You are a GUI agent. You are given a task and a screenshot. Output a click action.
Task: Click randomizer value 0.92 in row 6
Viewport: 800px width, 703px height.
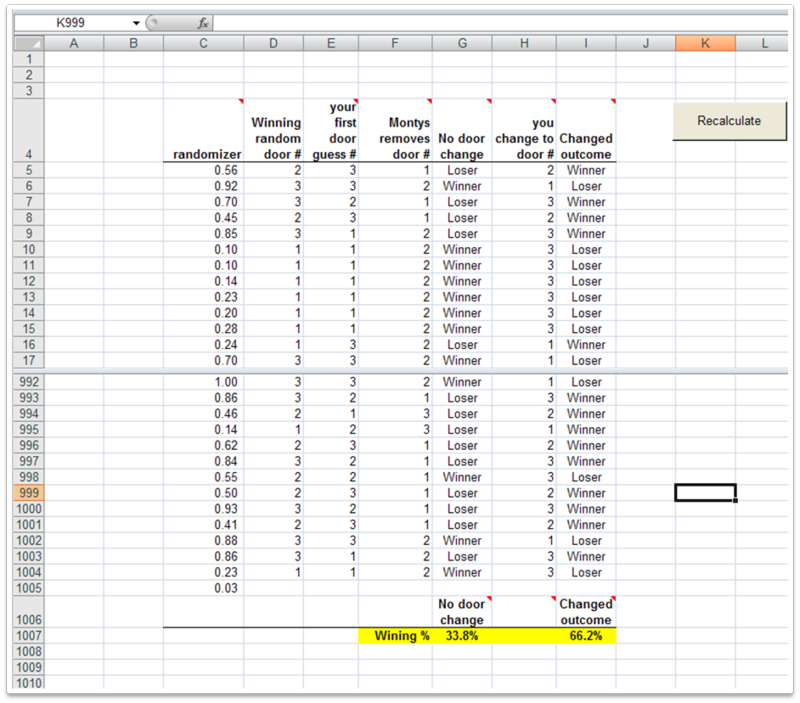coord(204,186)
